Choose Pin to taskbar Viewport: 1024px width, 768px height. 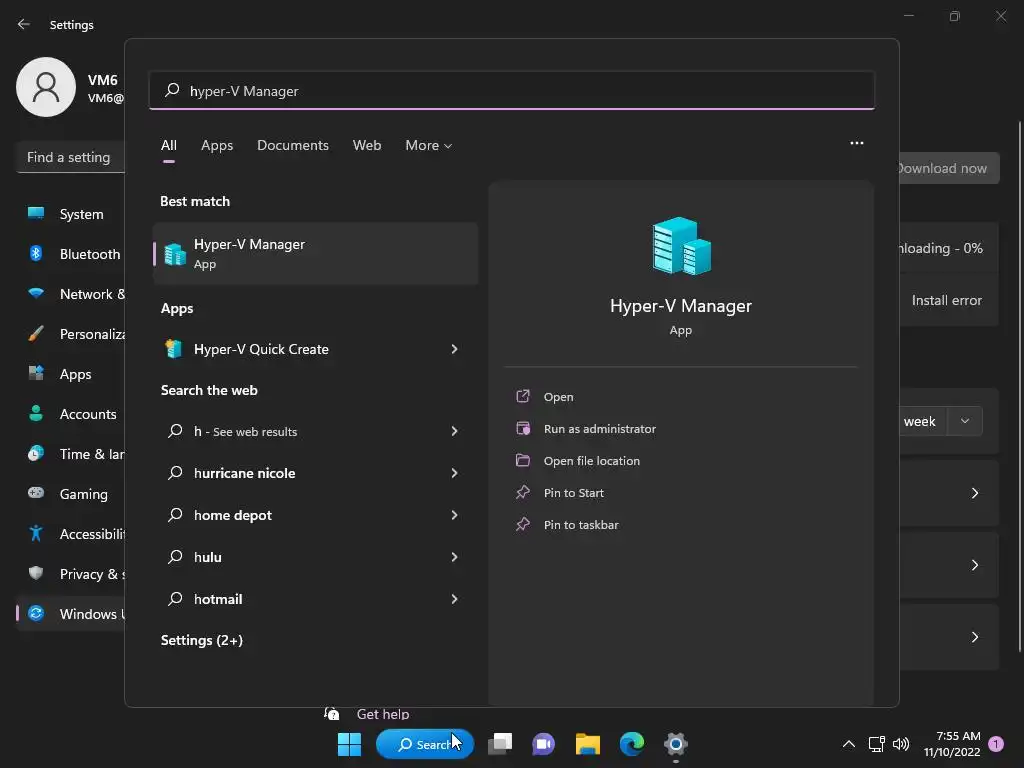[x=581, y=524]
